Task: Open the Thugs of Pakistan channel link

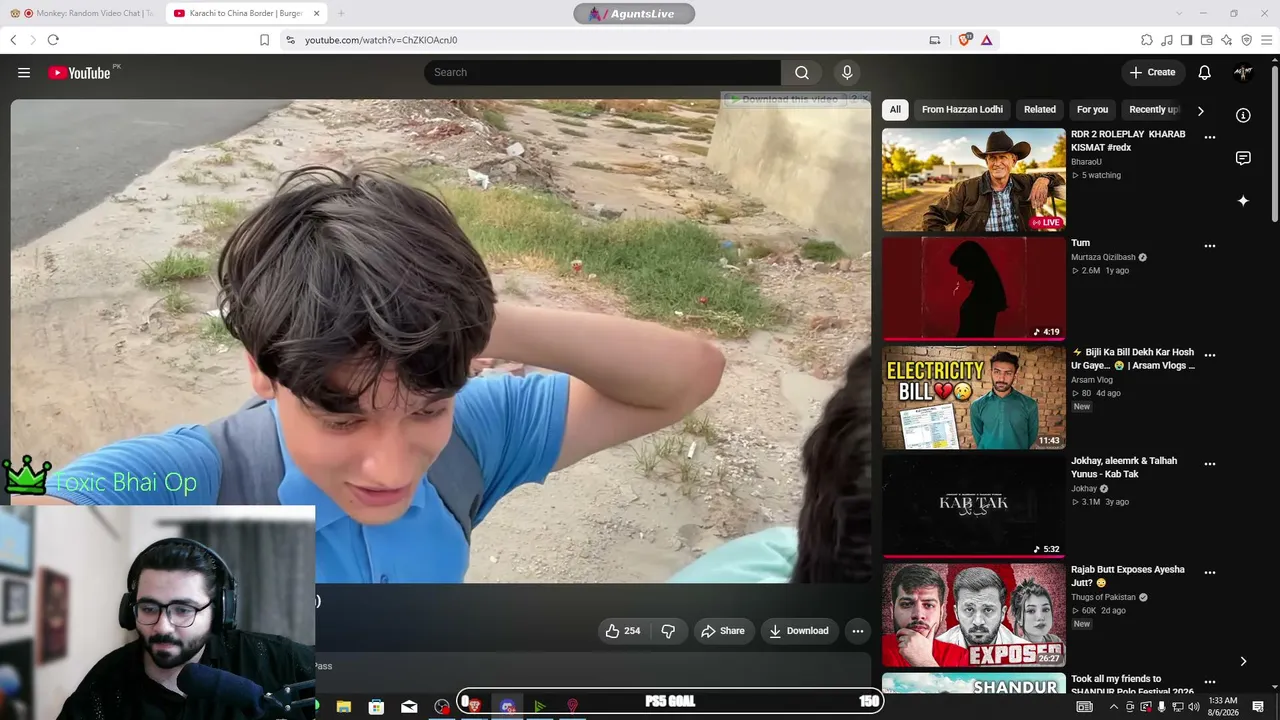Action: tap(1104, 597)
